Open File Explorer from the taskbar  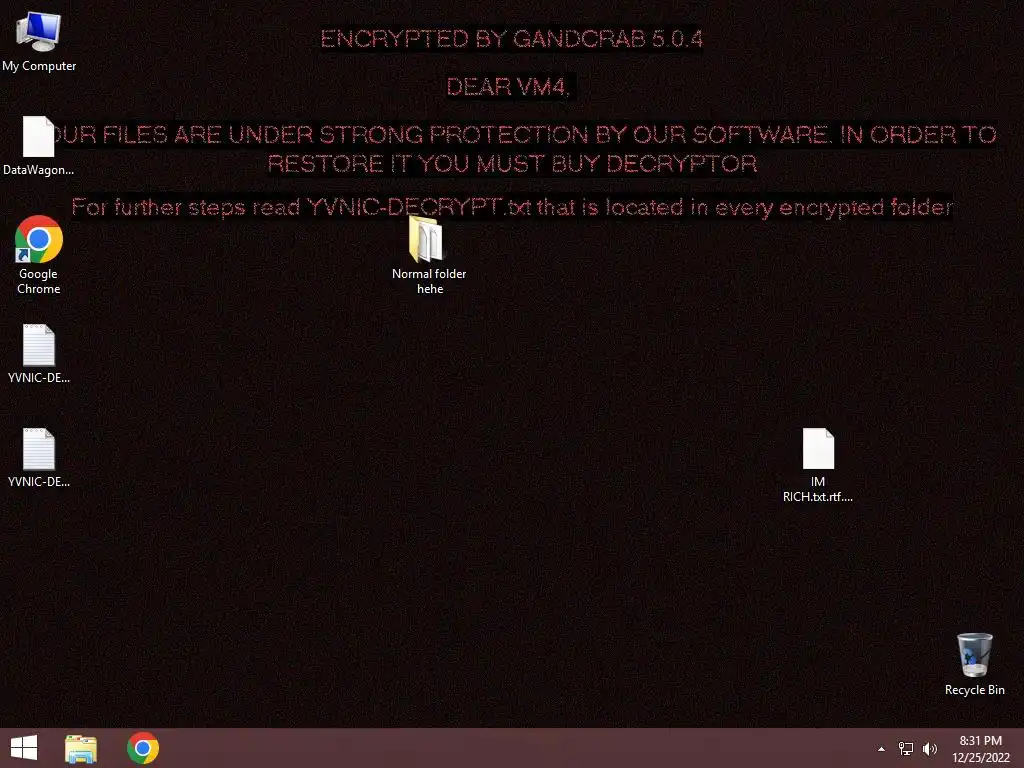[x=81, y=748]
